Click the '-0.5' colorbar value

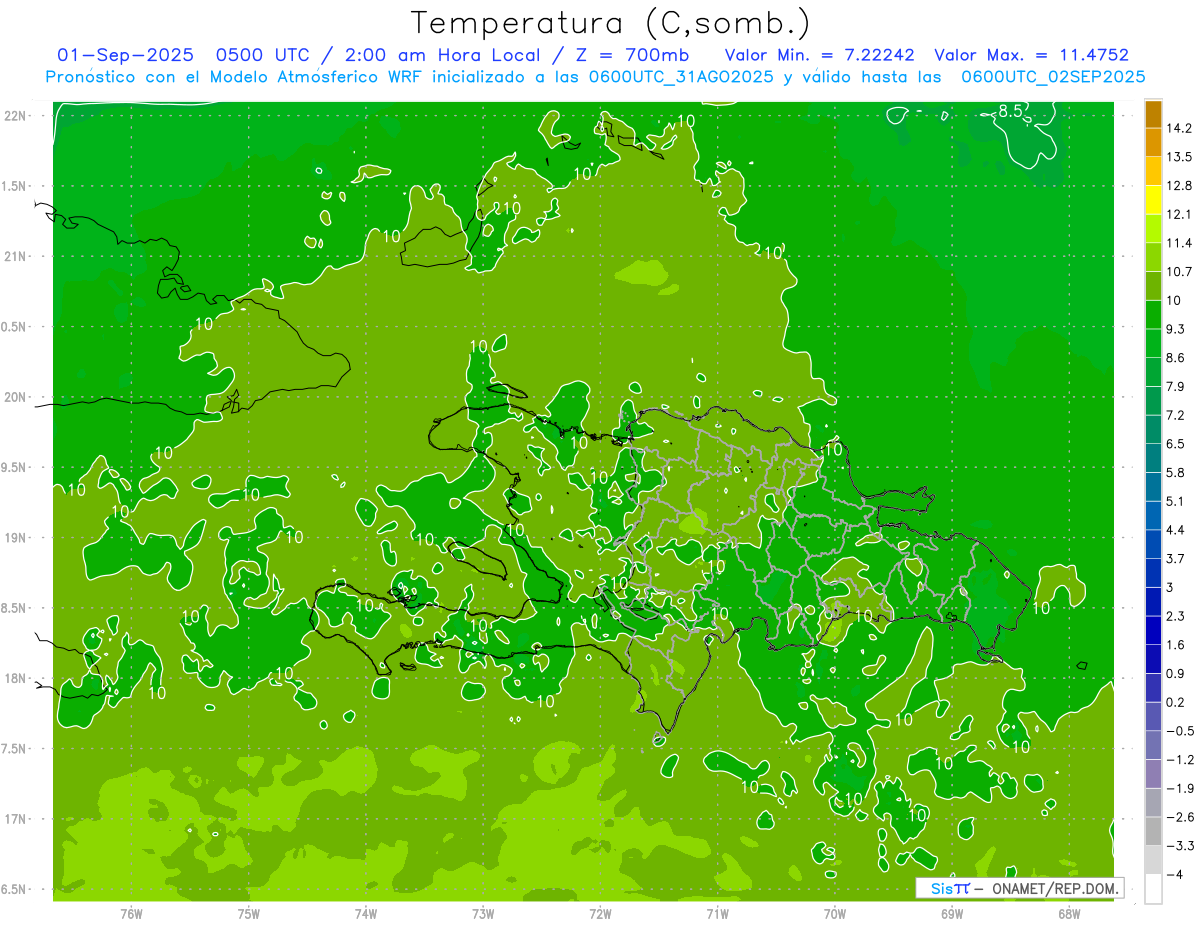click(1180, 731)
